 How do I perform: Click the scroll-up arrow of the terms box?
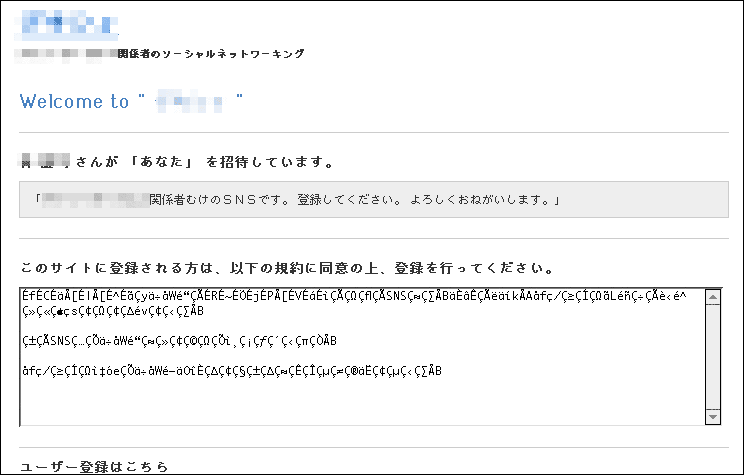point(713,296)
